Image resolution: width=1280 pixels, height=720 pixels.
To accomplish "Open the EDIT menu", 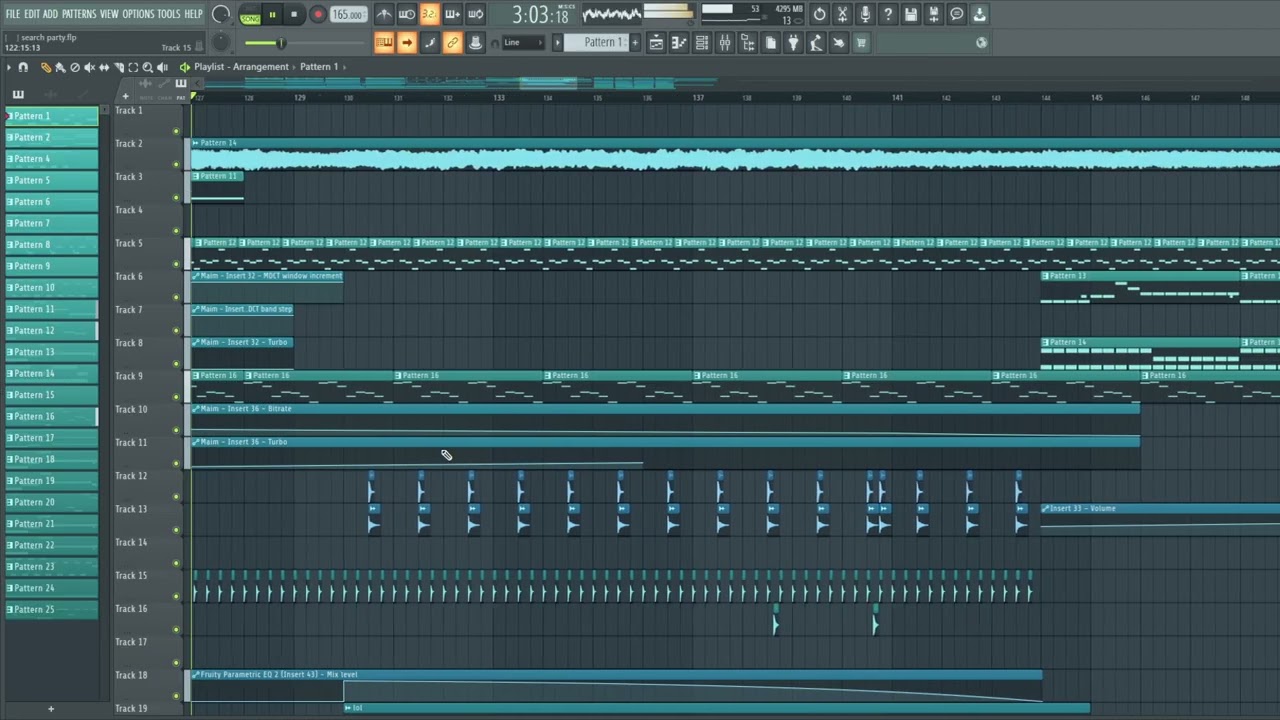I will tap(32, 14).
